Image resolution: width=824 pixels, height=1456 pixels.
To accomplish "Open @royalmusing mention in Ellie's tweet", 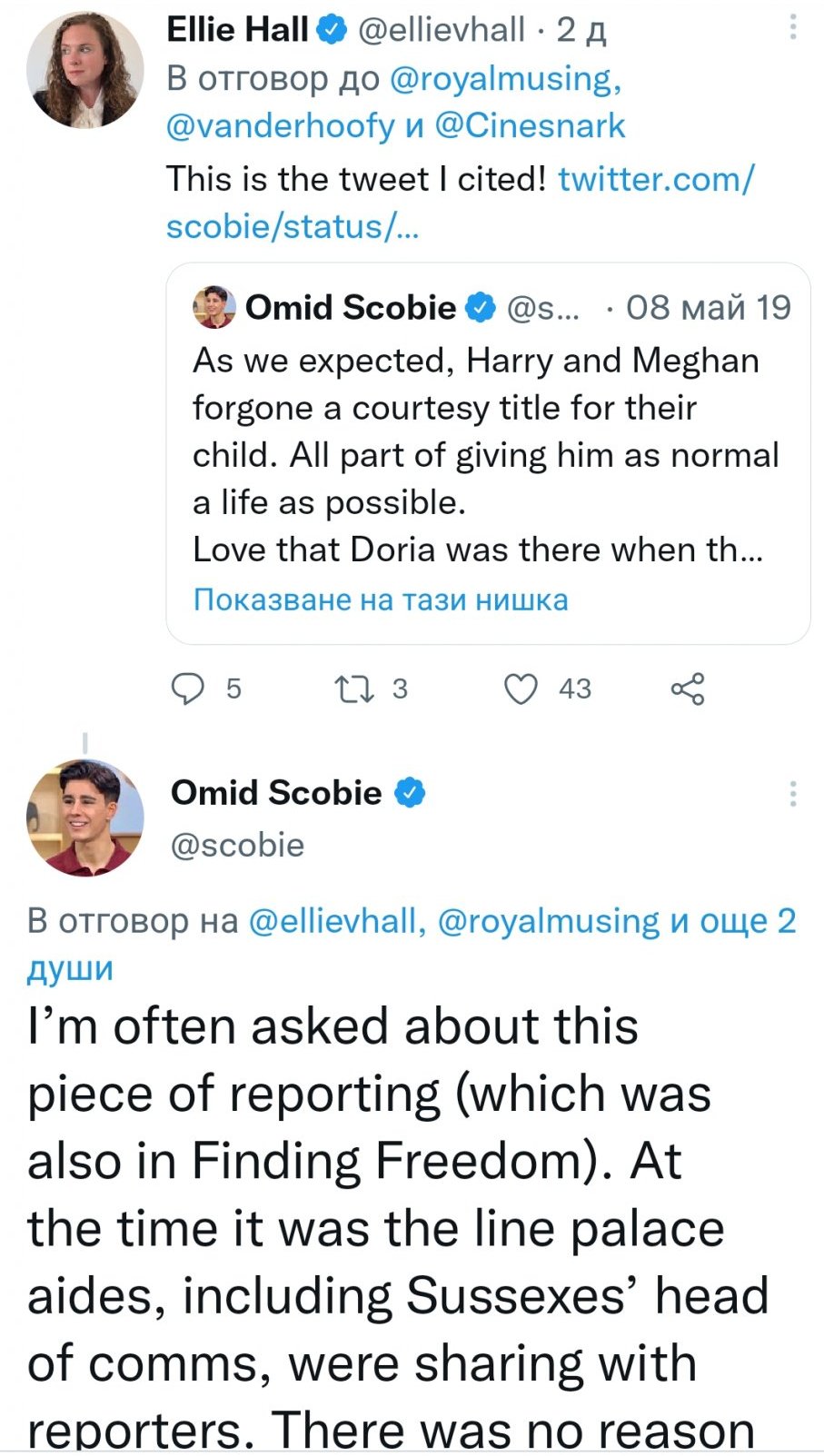I will [504, 78].
